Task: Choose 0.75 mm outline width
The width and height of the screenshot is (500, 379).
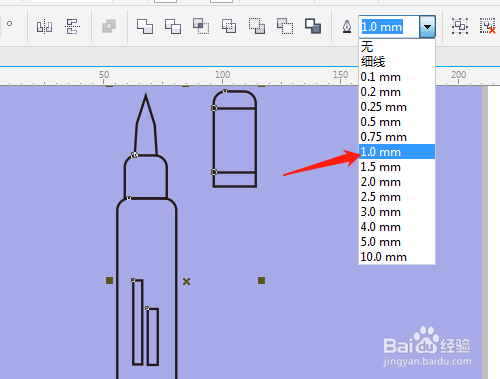Action: click(x=397, y=137)
